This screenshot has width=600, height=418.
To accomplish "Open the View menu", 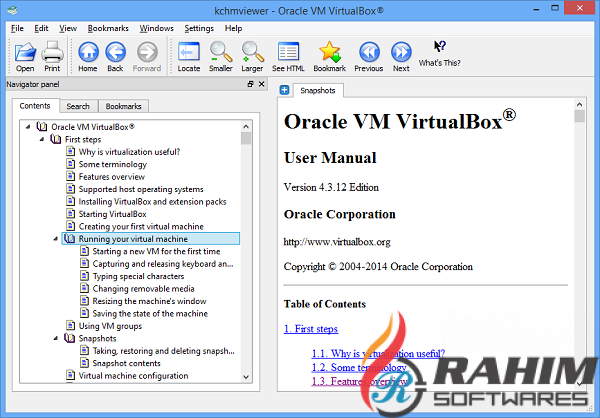I will point(68,28).
